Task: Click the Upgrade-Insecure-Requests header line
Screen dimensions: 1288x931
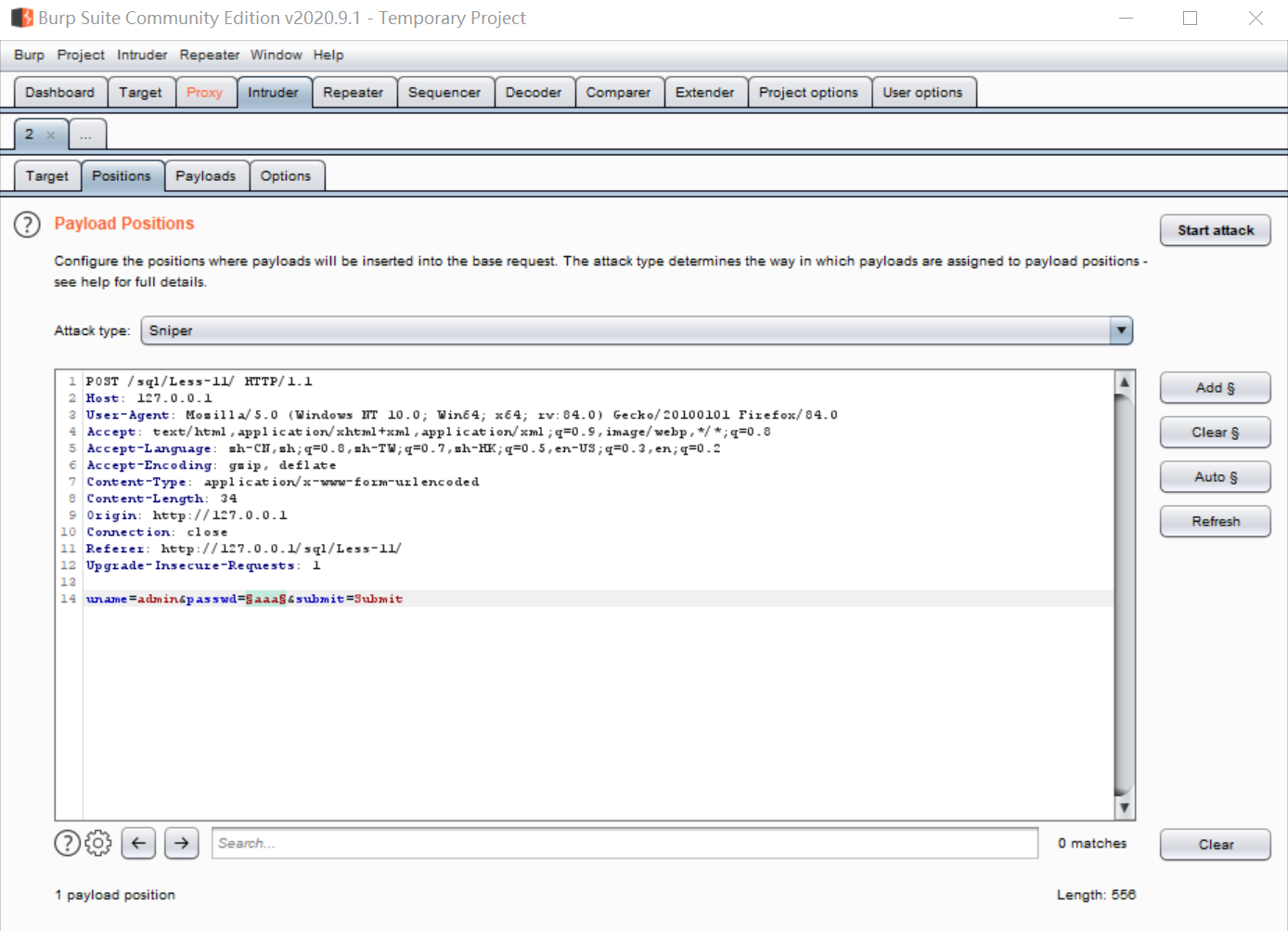Action: [x=203, y=565]
